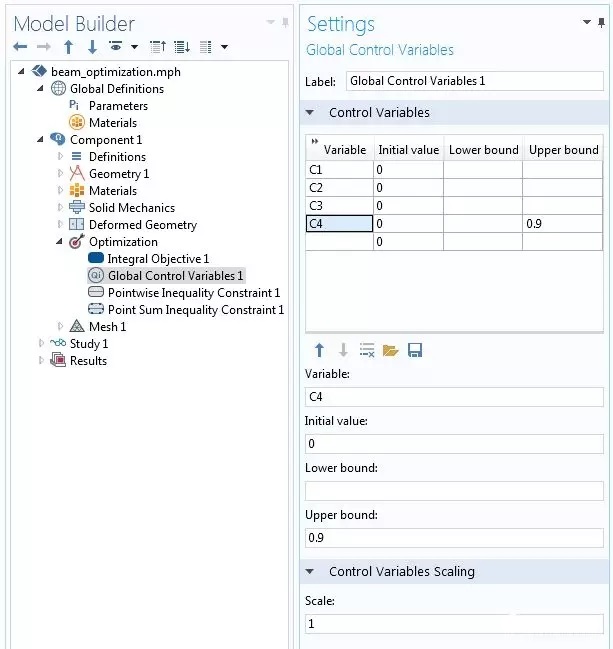The image size is (613, 649).
Task: Load table from file folder icon
Action: (390, 351)
